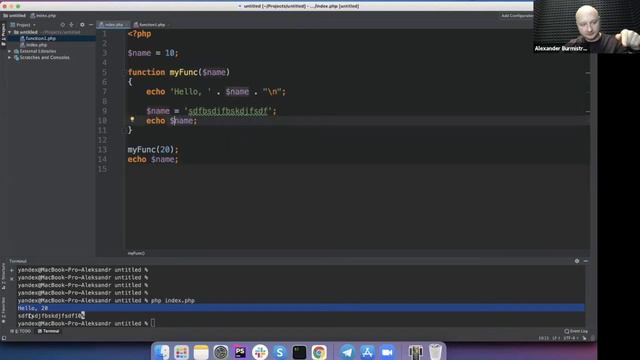640x360 pixels.
Task: Open Google Chrome from the dock
Action: [319, 352]
